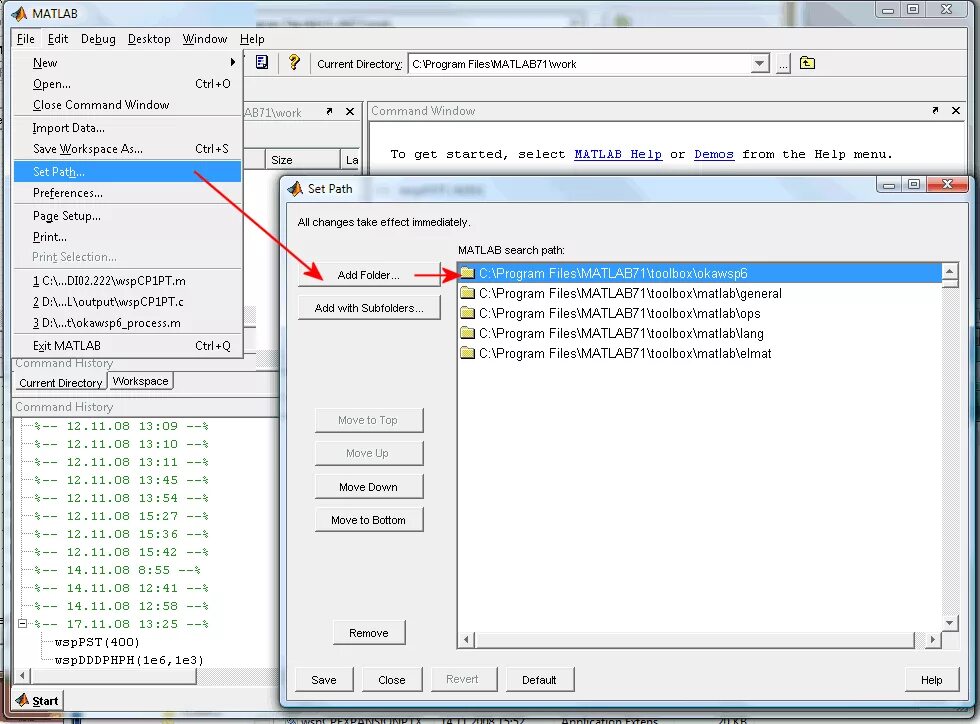Save the path with Save button

(324, 680)
